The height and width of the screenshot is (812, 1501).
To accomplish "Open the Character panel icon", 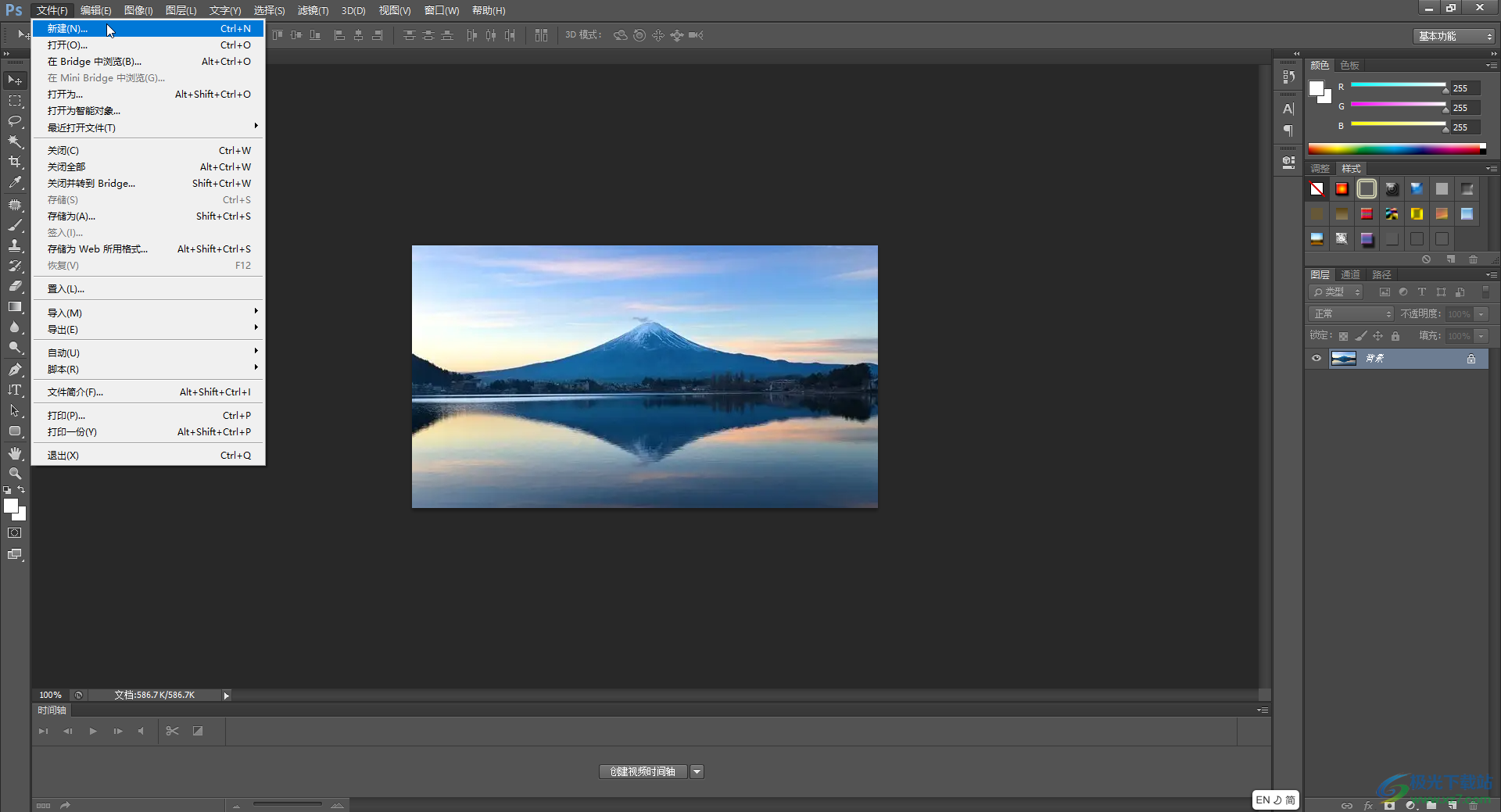I will [1288, 109].
